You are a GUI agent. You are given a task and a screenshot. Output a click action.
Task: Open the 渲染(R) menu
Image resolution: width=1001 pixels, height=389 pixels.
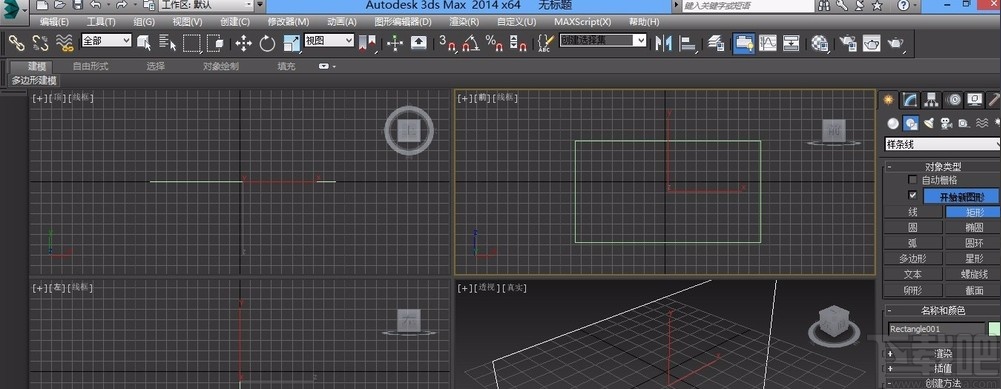464,22
